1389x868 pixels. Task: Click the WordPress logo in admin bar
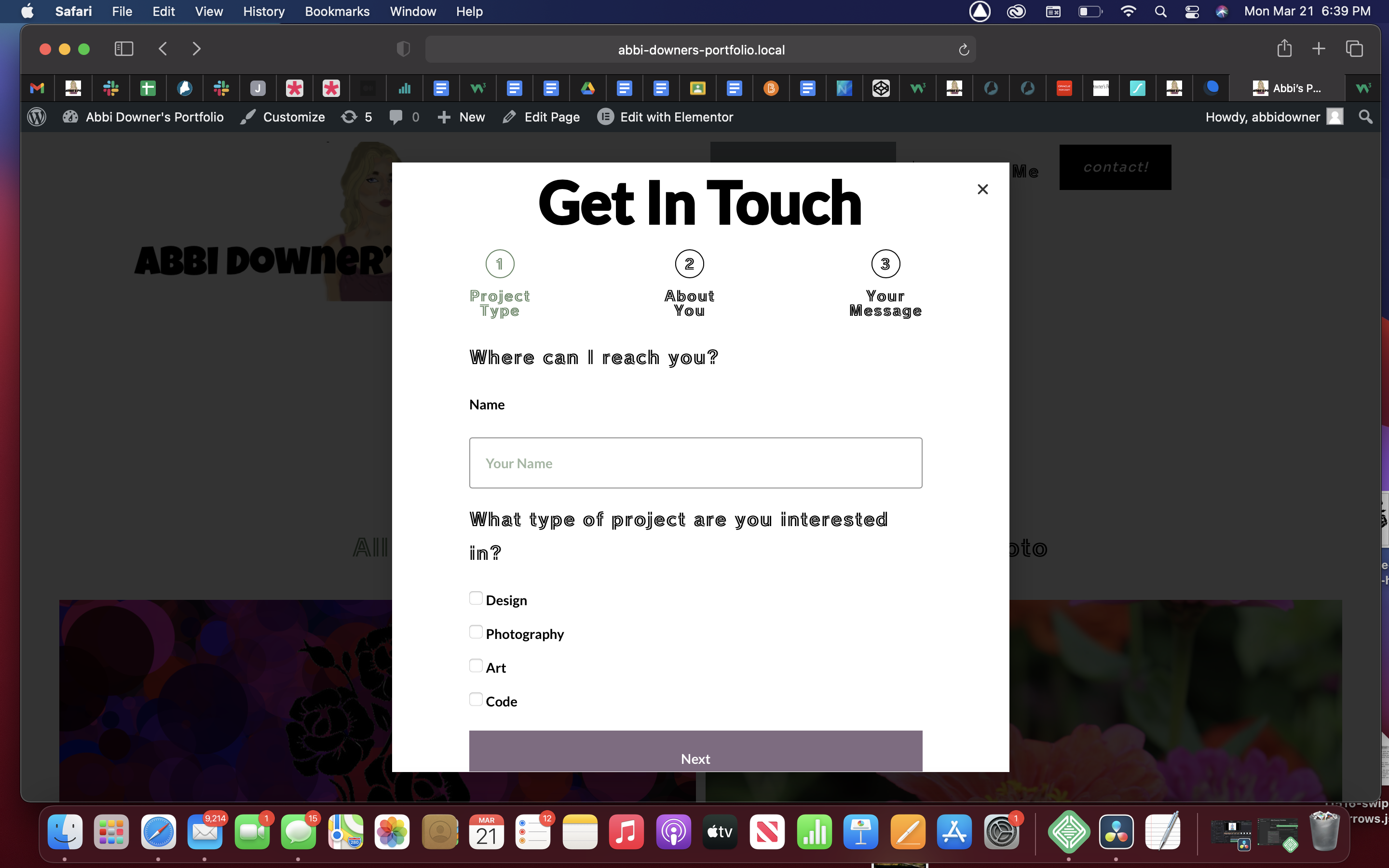37,117
